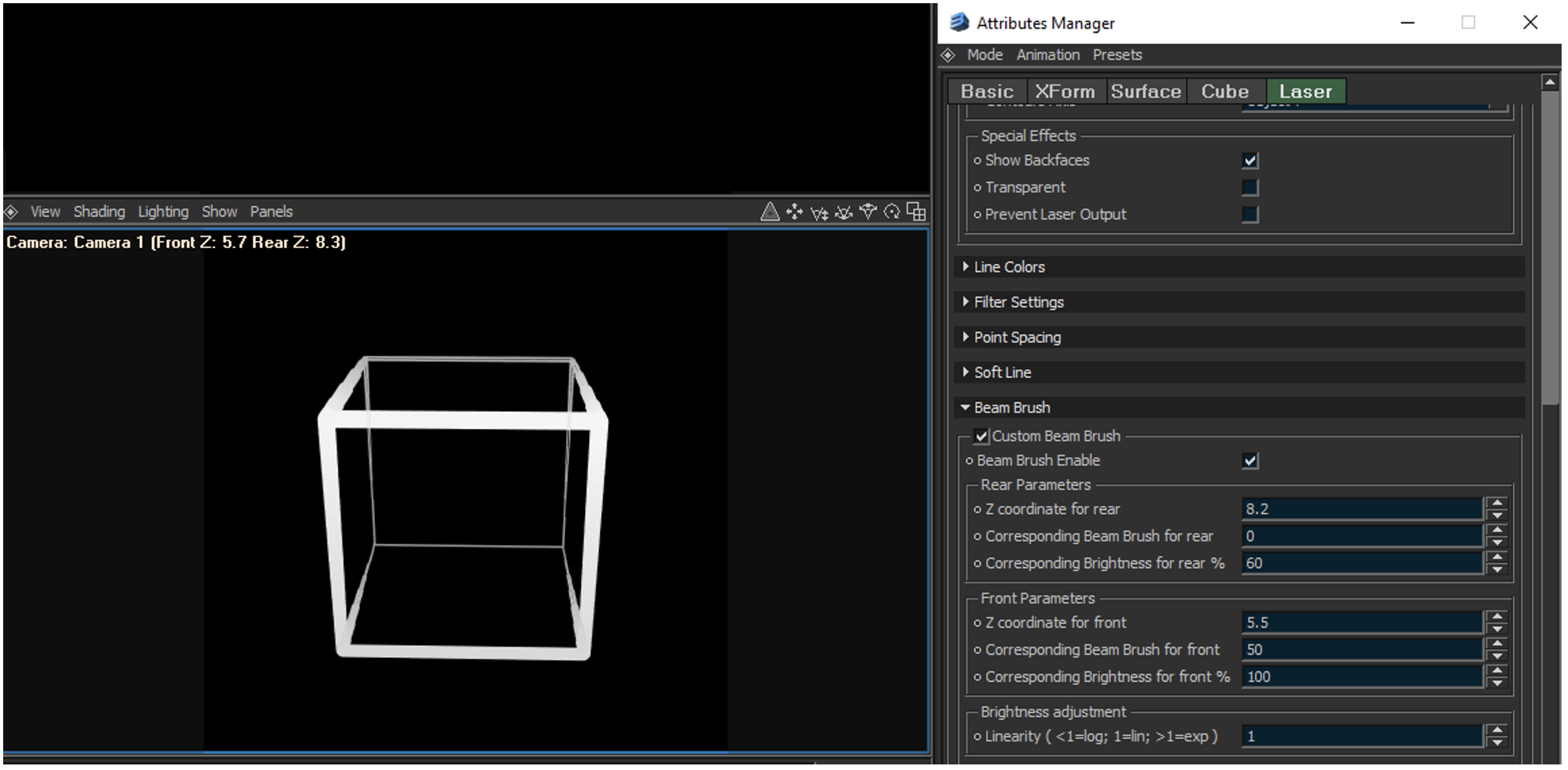1568x770 pixels.
Task: Open the Shading menu in viewport
Action: pos(99,212)
